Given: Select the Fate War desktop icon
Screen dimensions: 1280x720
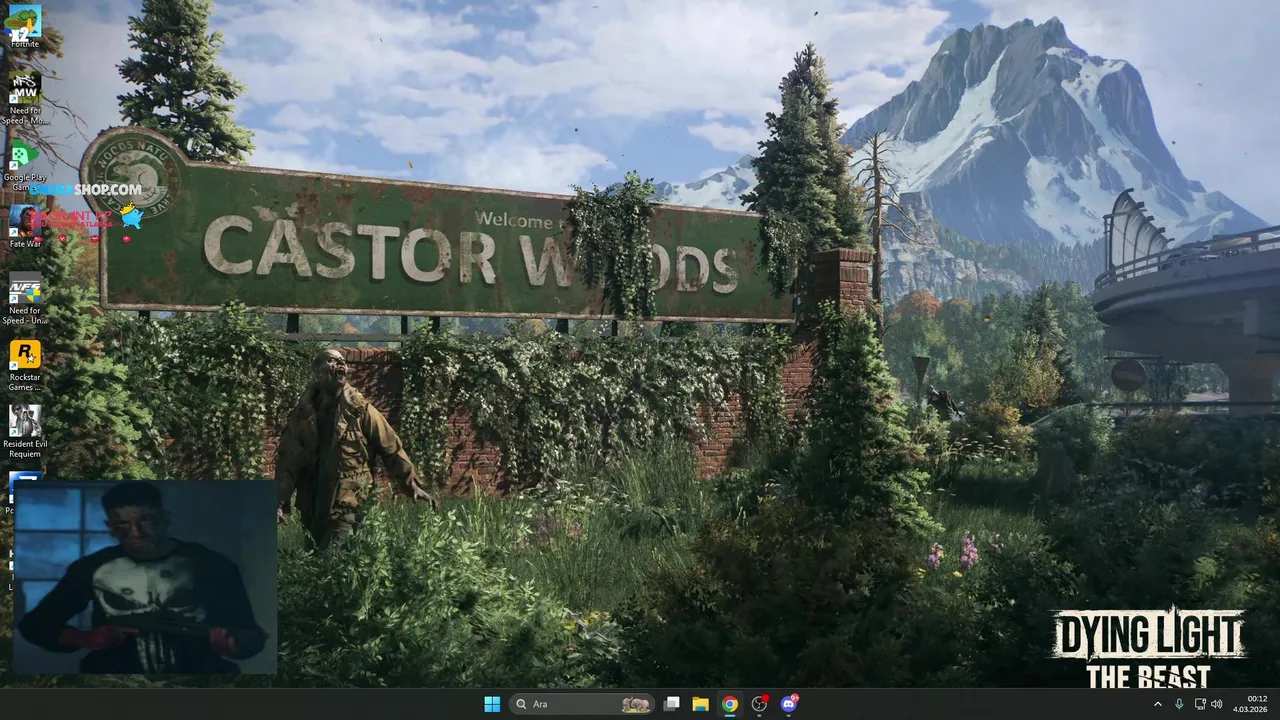Looking at the screenshot, I should (x=24, y=227).
